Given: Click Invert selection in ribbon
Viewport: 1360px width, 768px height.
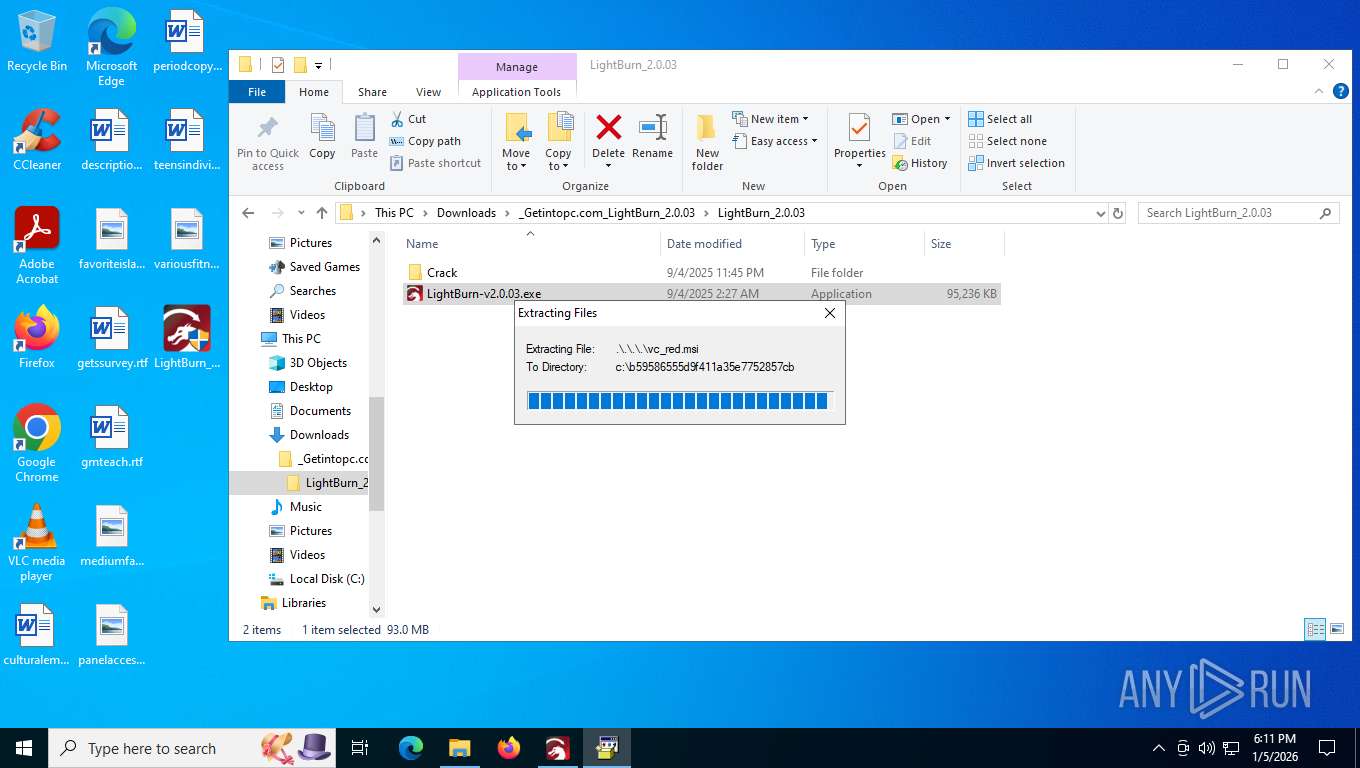Looking at the screenshot, I should pyautogui.click(x=1016, y=163).
